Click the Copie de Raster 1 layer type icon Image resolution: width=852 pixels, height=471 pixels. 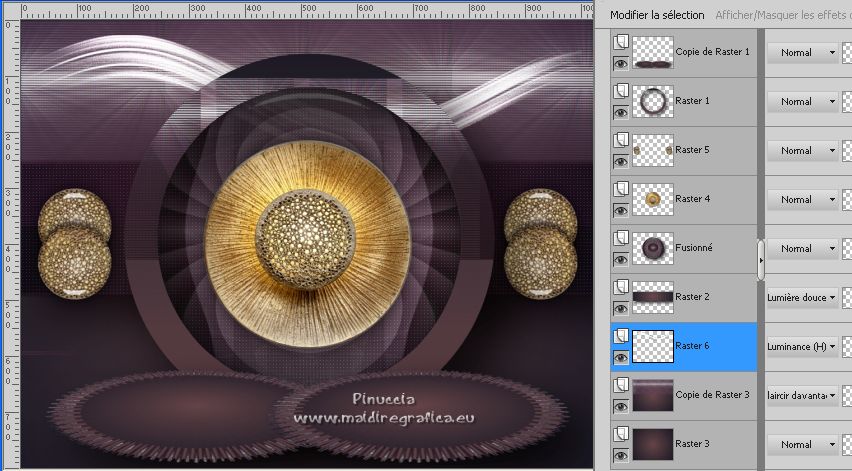620,42
